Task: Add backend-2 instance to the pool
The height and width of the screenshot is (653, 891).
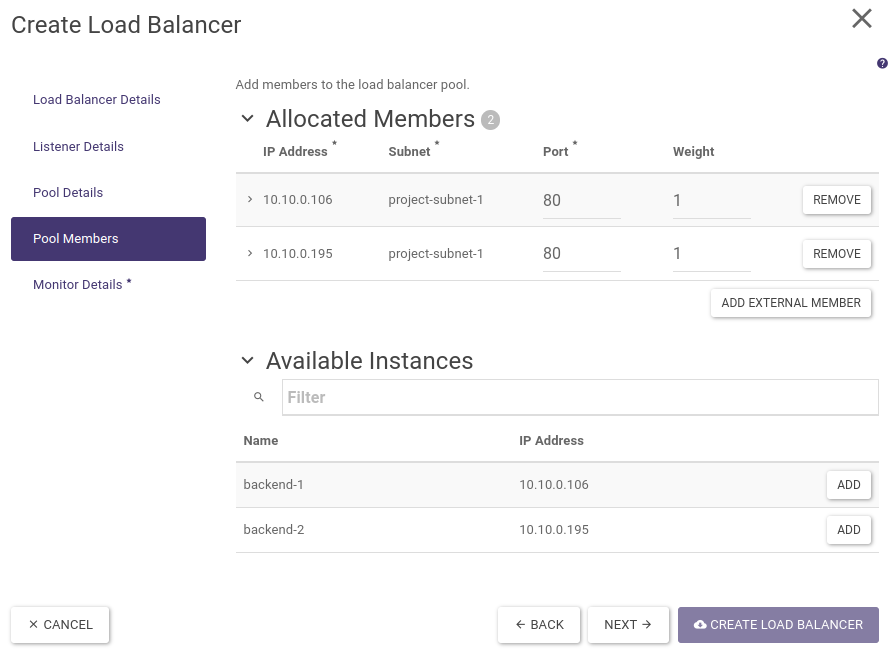Action: [x=848, y=530]
